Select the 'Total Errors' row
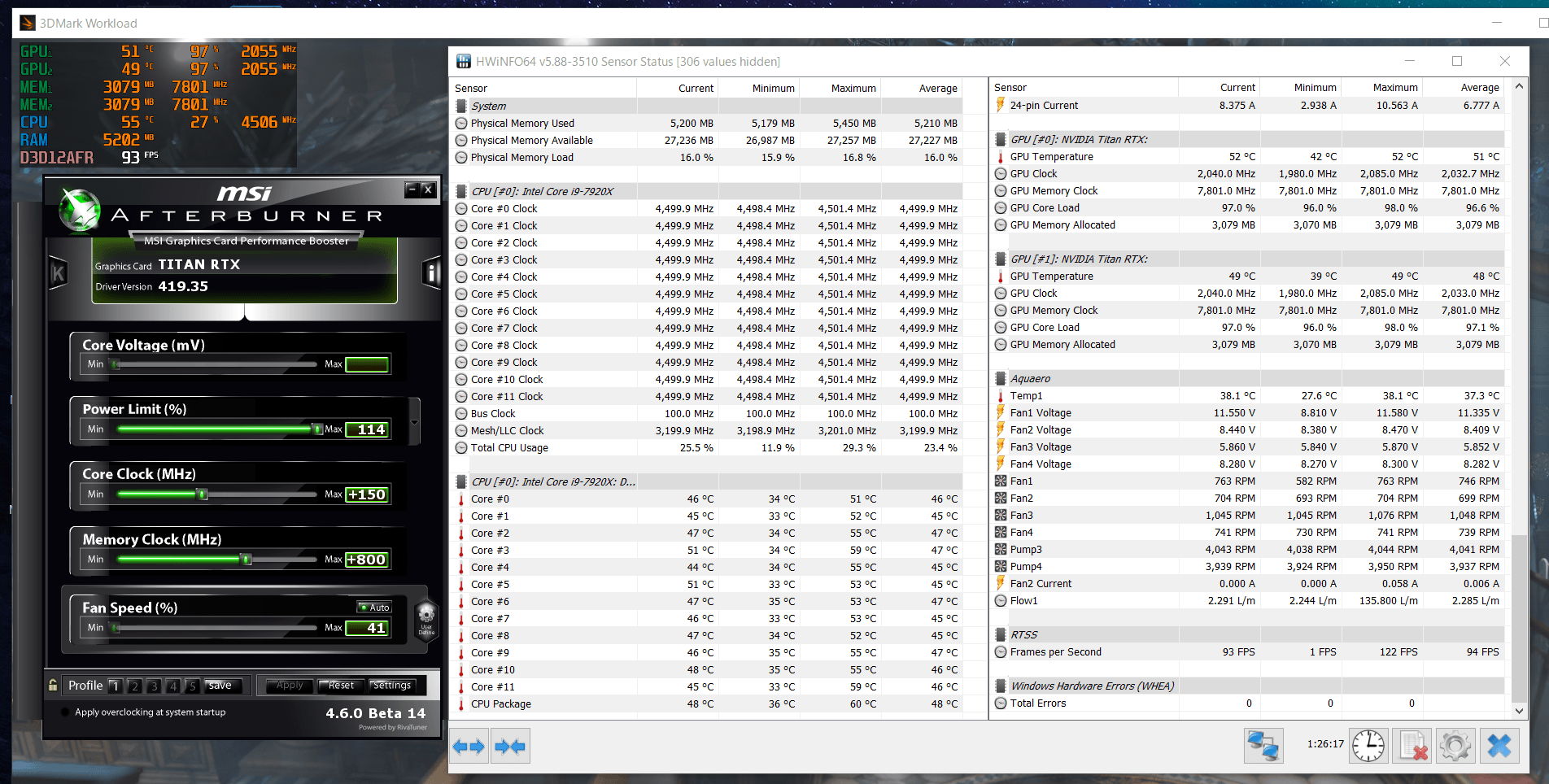1549x784 pixels. [x=1247, y=703]
